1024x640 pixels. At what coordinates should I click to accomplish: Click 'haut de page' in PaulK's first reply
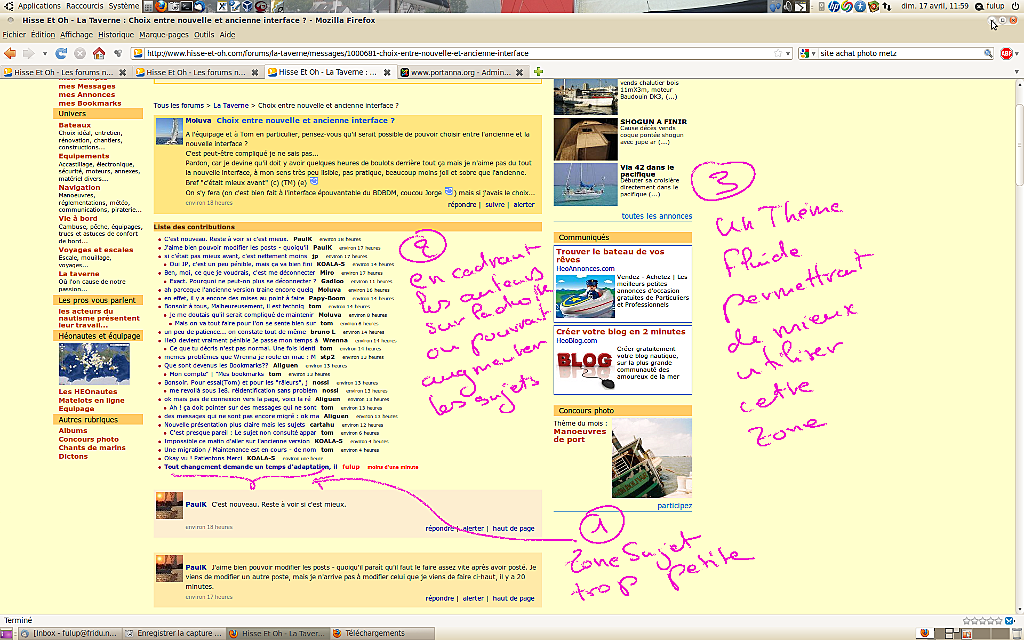513,529
